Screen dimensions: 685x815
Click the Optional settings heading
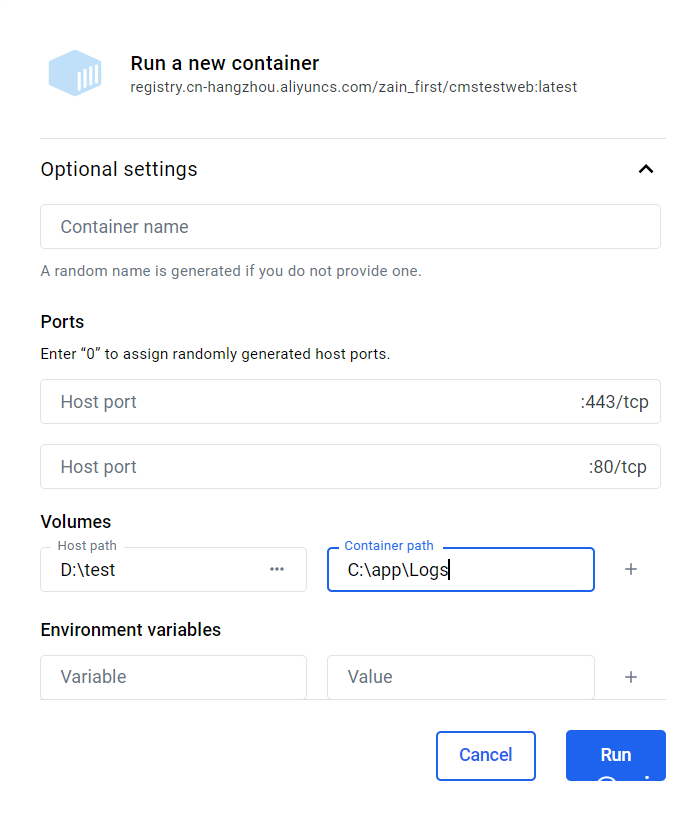tap(119, 169)
